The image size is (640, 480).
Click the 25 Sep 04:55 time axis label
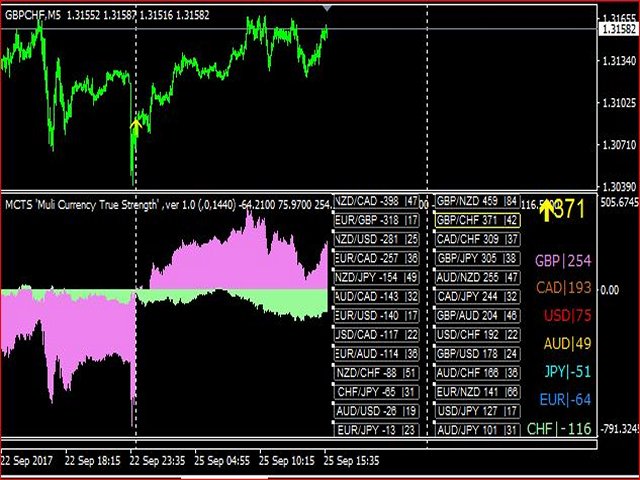coord(220,462)
